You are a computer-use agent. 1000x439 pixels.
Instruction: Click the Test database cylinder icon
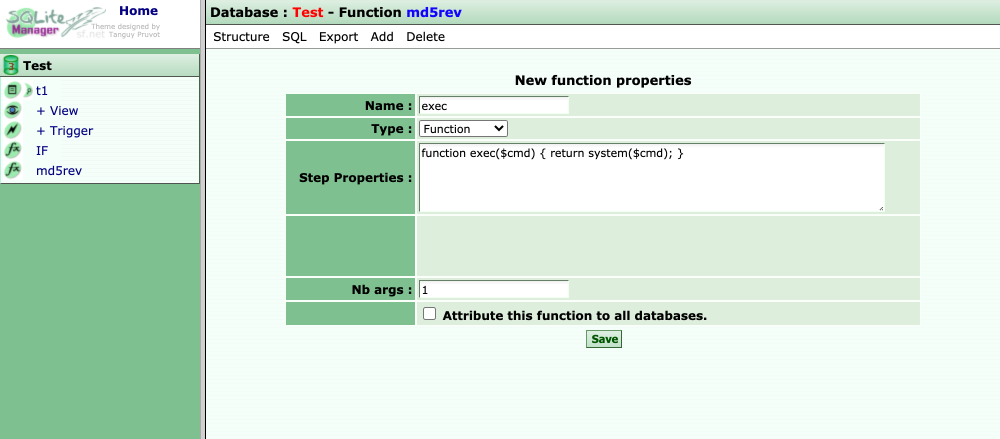11,65
